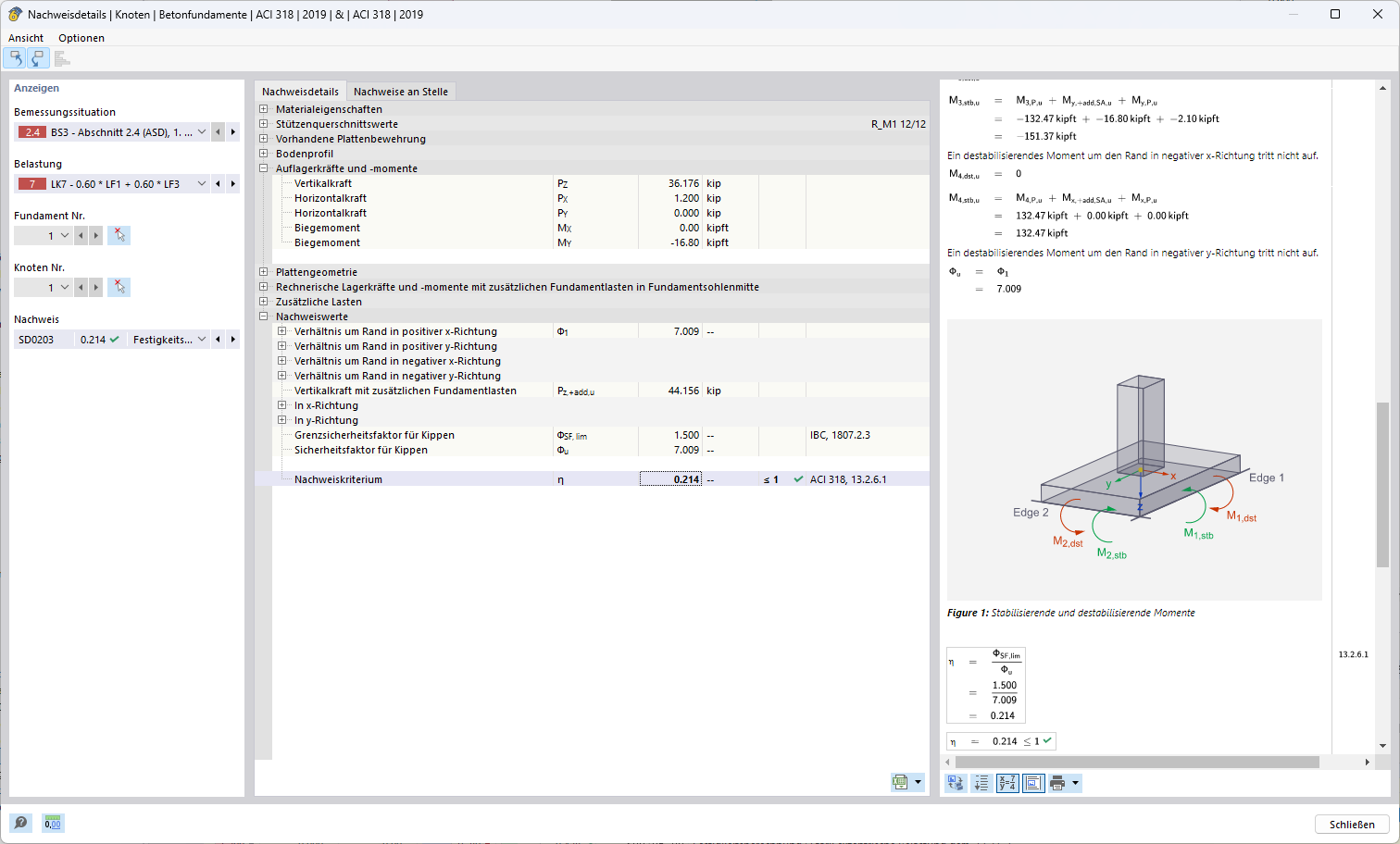Screen dimensions: 1400x844
Task: Expand the Plattengeometrie tree node
Action: coord(263,272)
